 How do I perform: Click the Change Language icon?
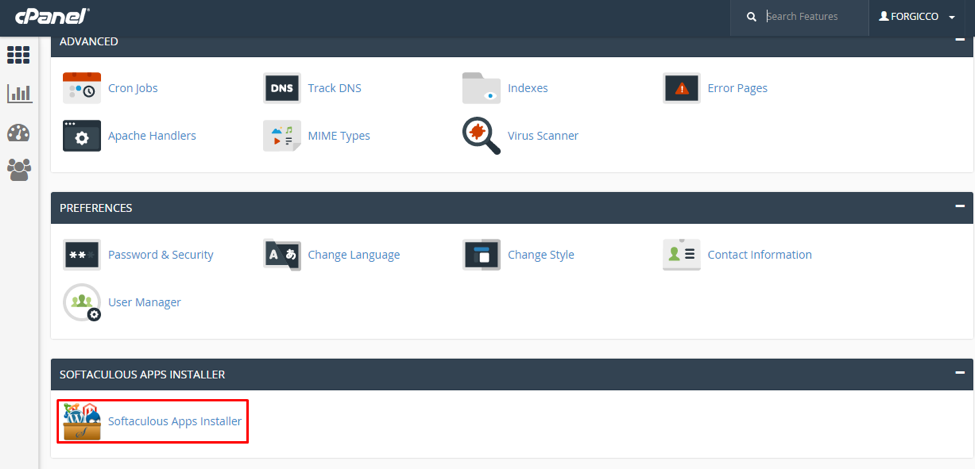point(282,254)
